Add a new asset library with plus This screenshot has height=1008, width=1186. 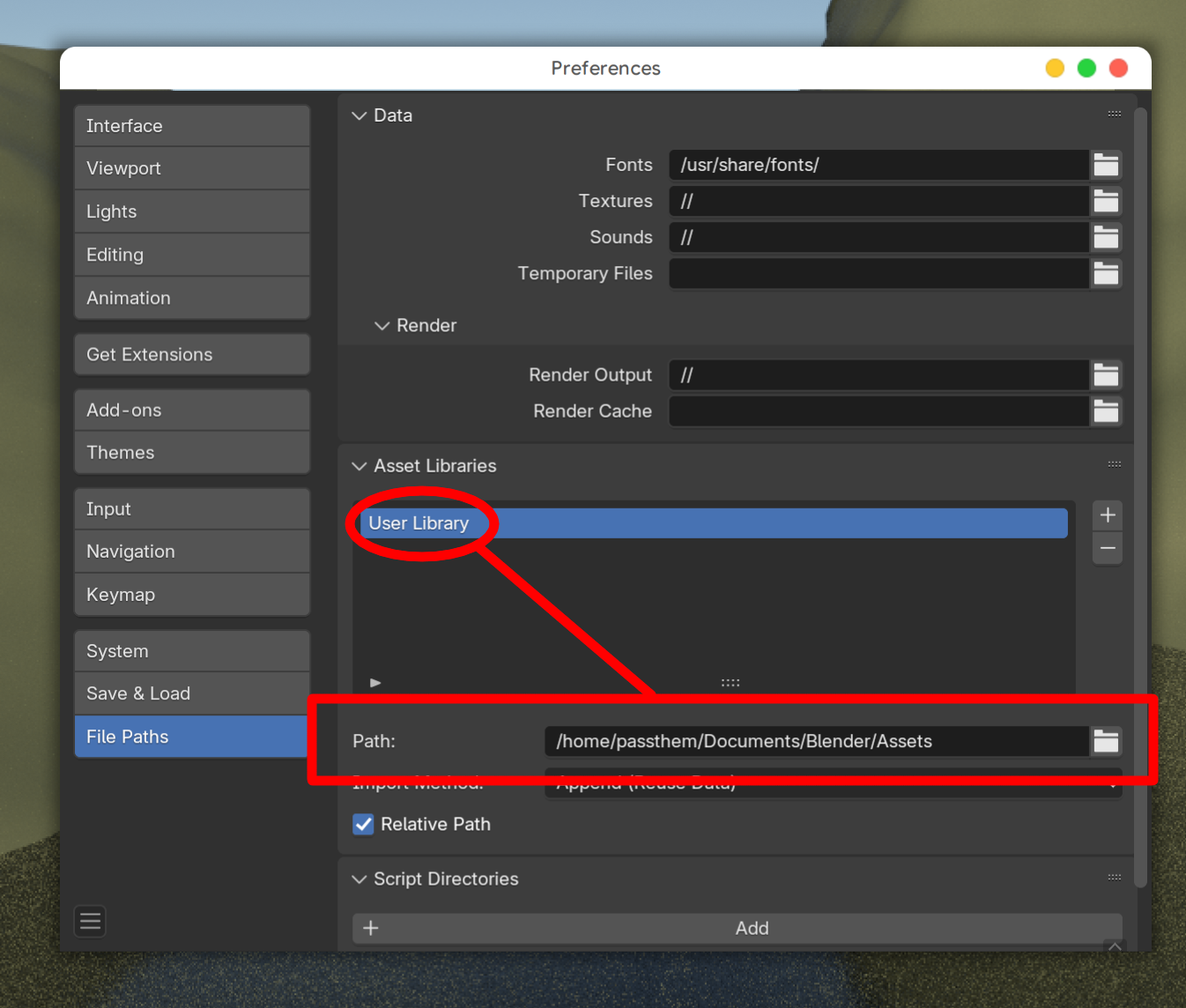(1108, 515)
